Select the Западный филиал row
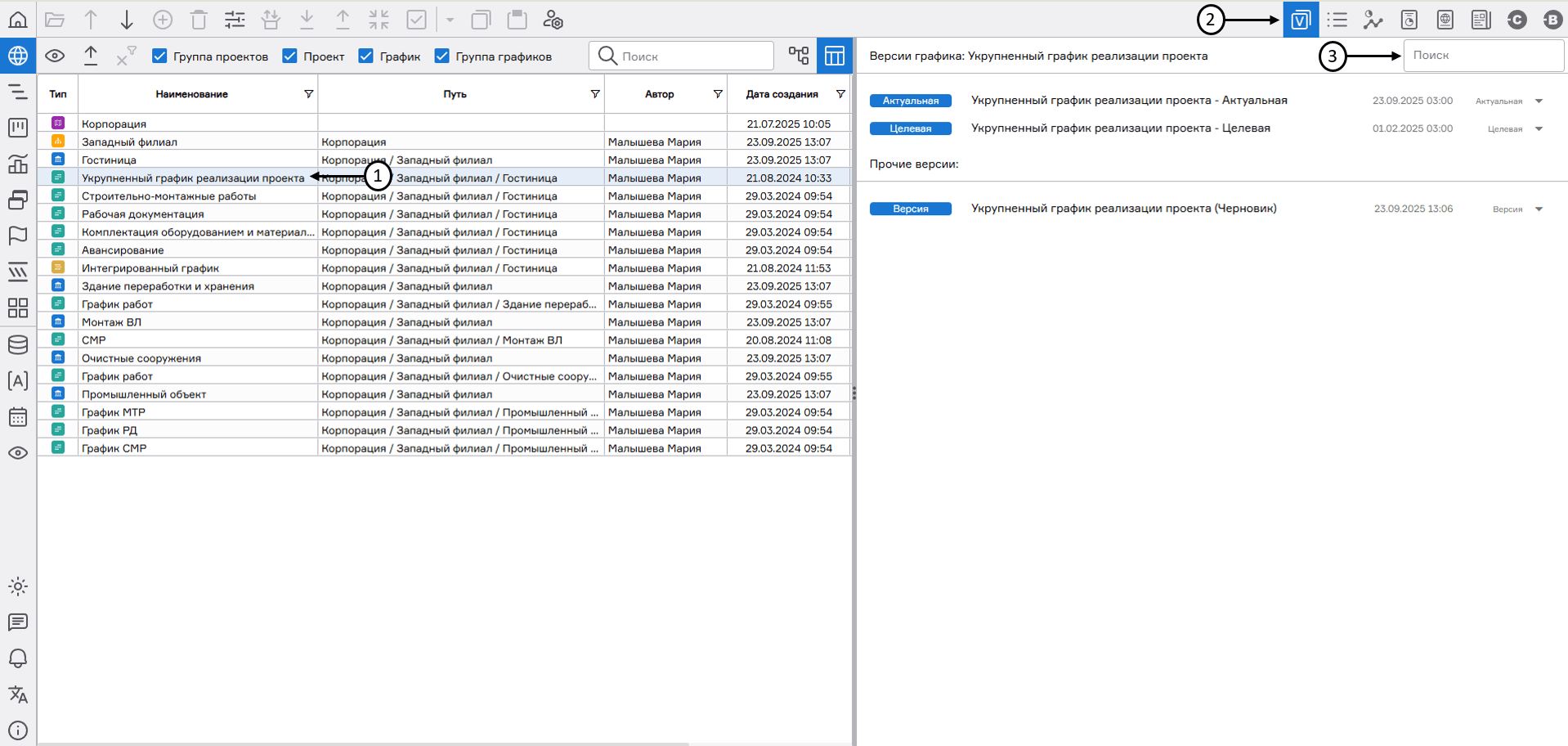Viewport: 1568px width, 746px height. 129,142
